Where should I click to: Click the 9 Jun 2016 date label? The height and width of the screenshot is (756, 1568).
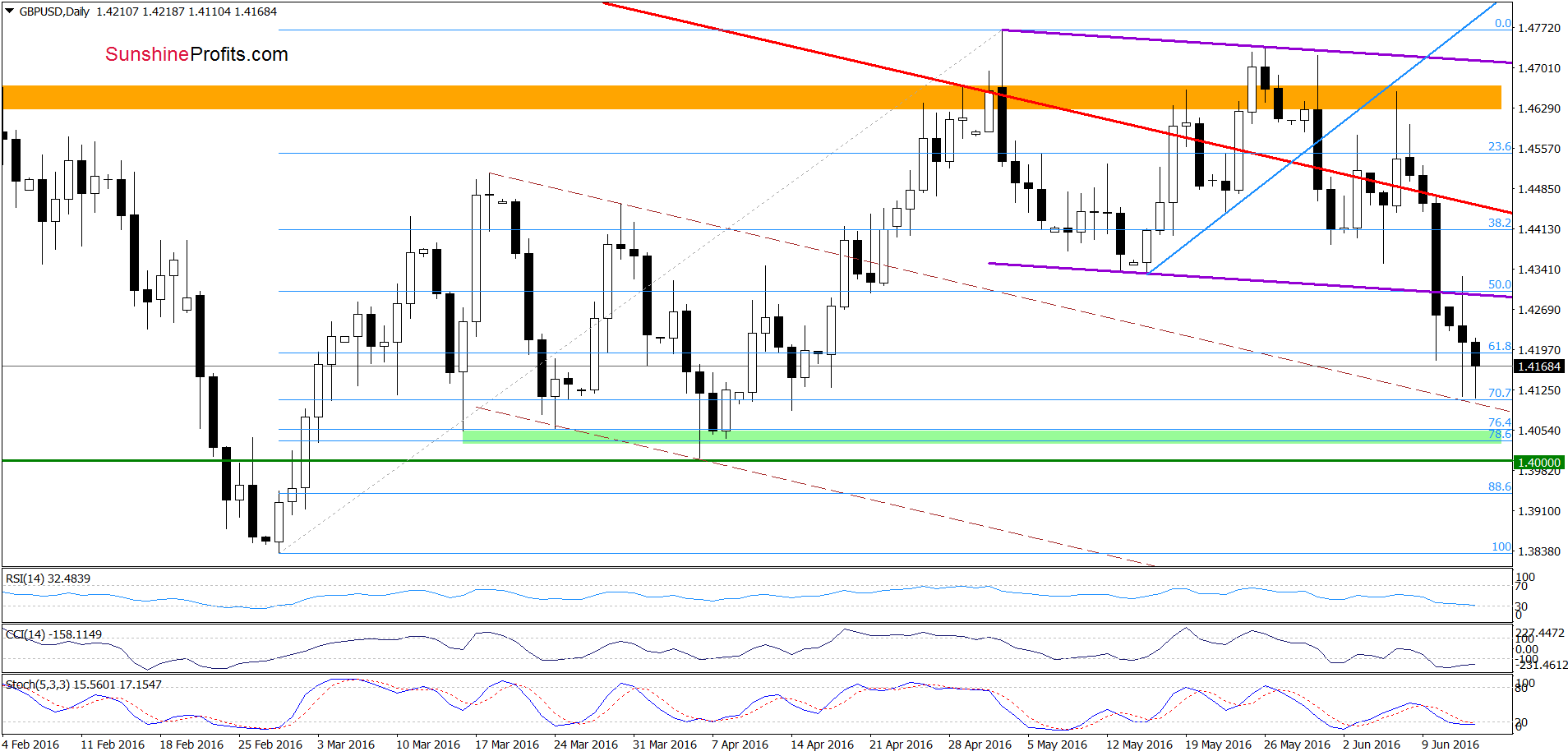(1450, 744)
